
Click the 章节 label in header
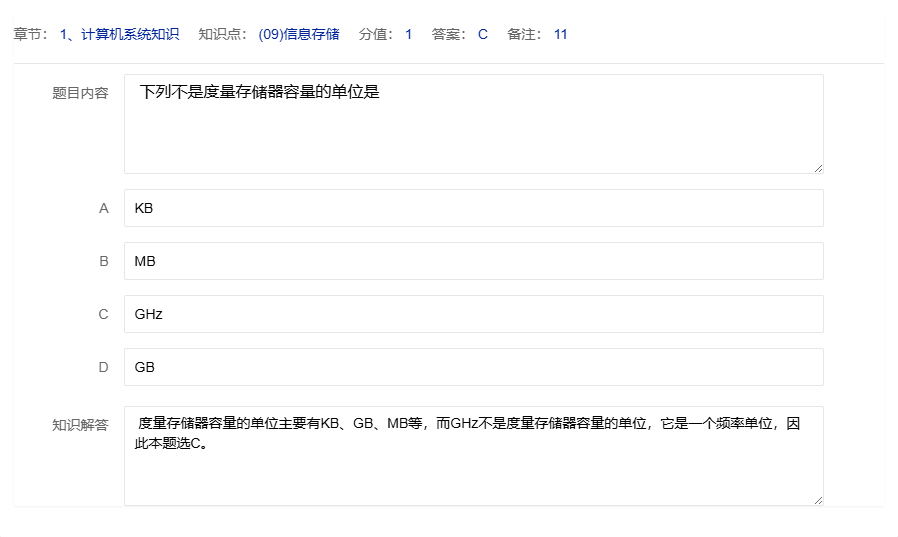31,34
